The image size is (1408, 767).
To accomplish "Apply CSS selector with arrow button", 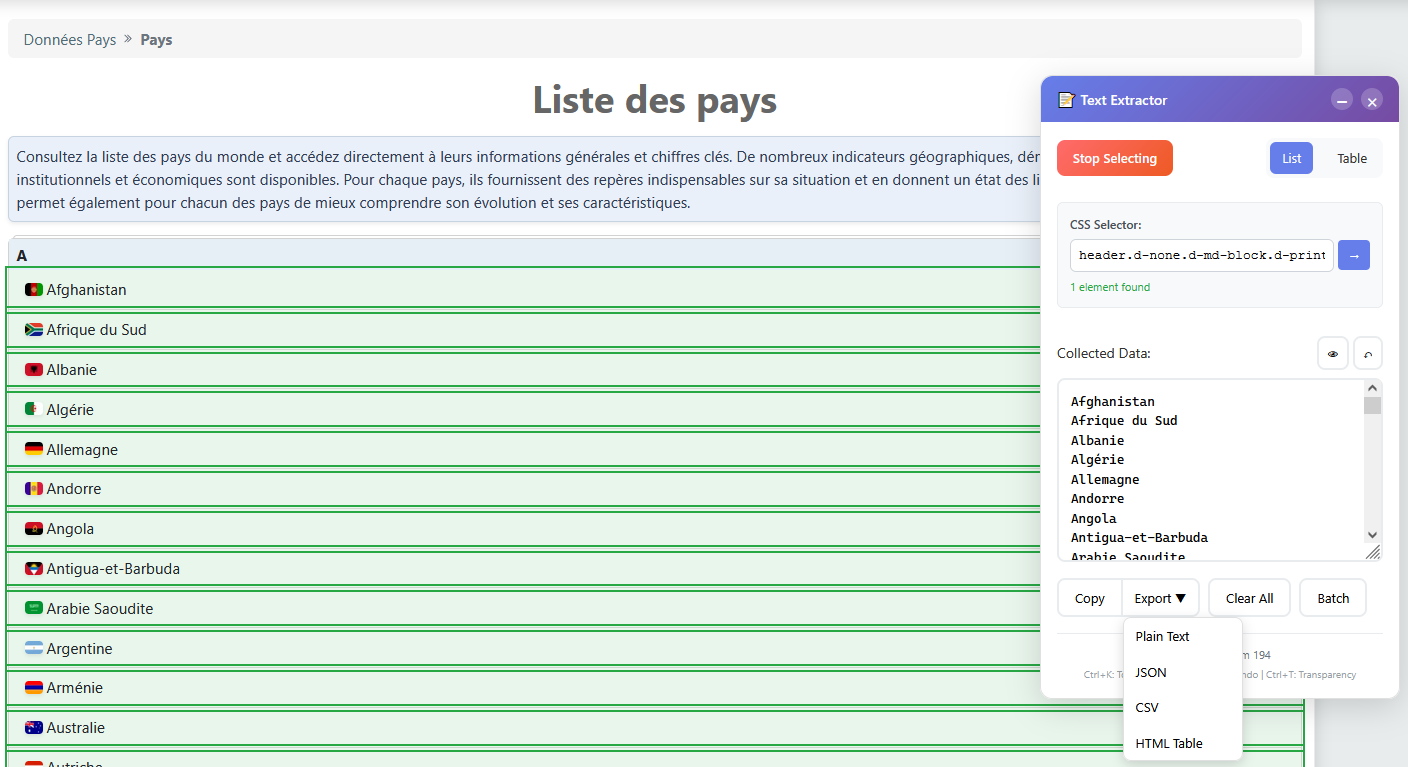I will (x=1354, y=255).
